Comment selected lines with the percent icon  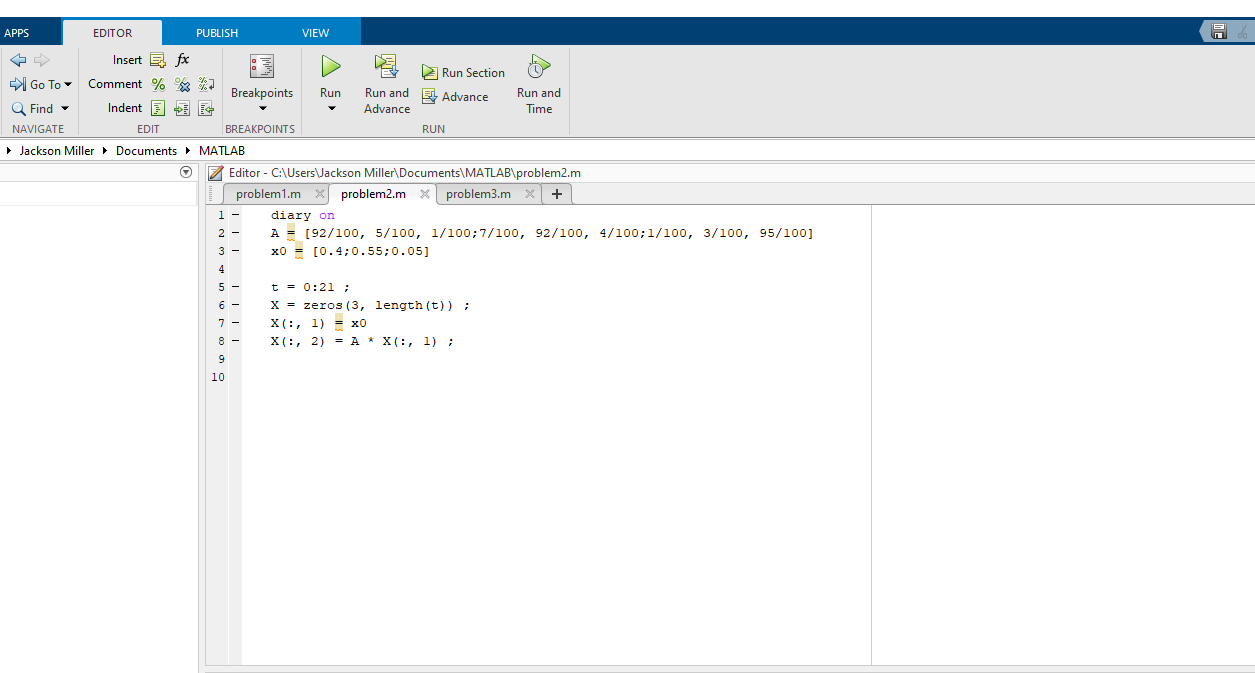[x=158, y=84]
